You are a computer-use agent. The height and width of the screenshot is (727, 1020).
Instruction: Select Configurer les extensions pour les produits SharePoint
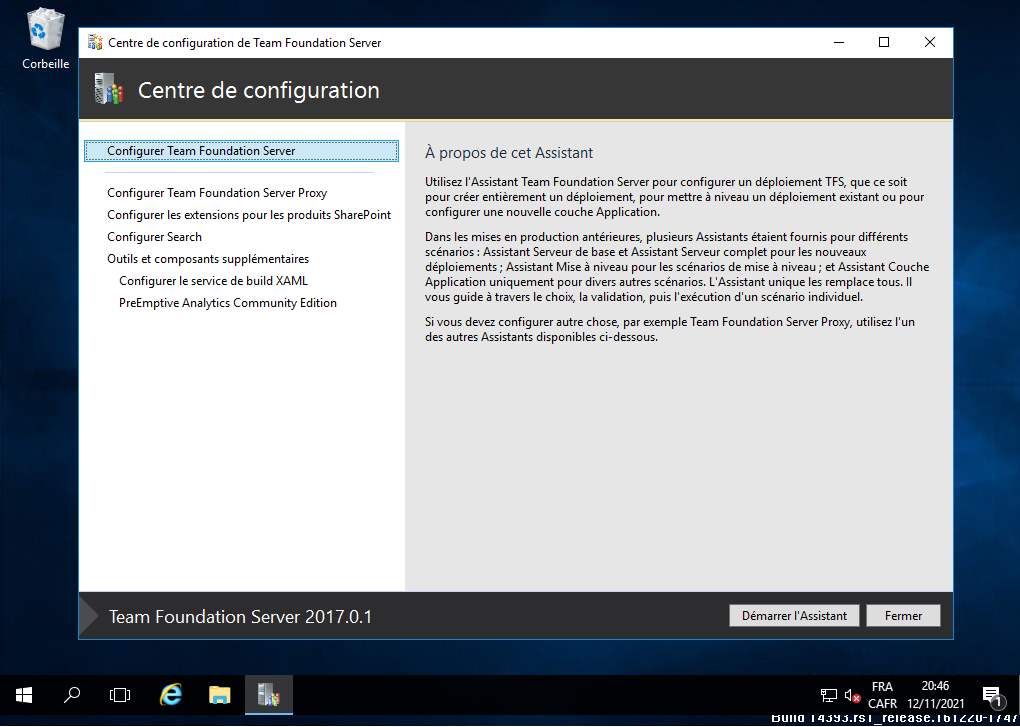pyautogui.click(x=249, y=215)
